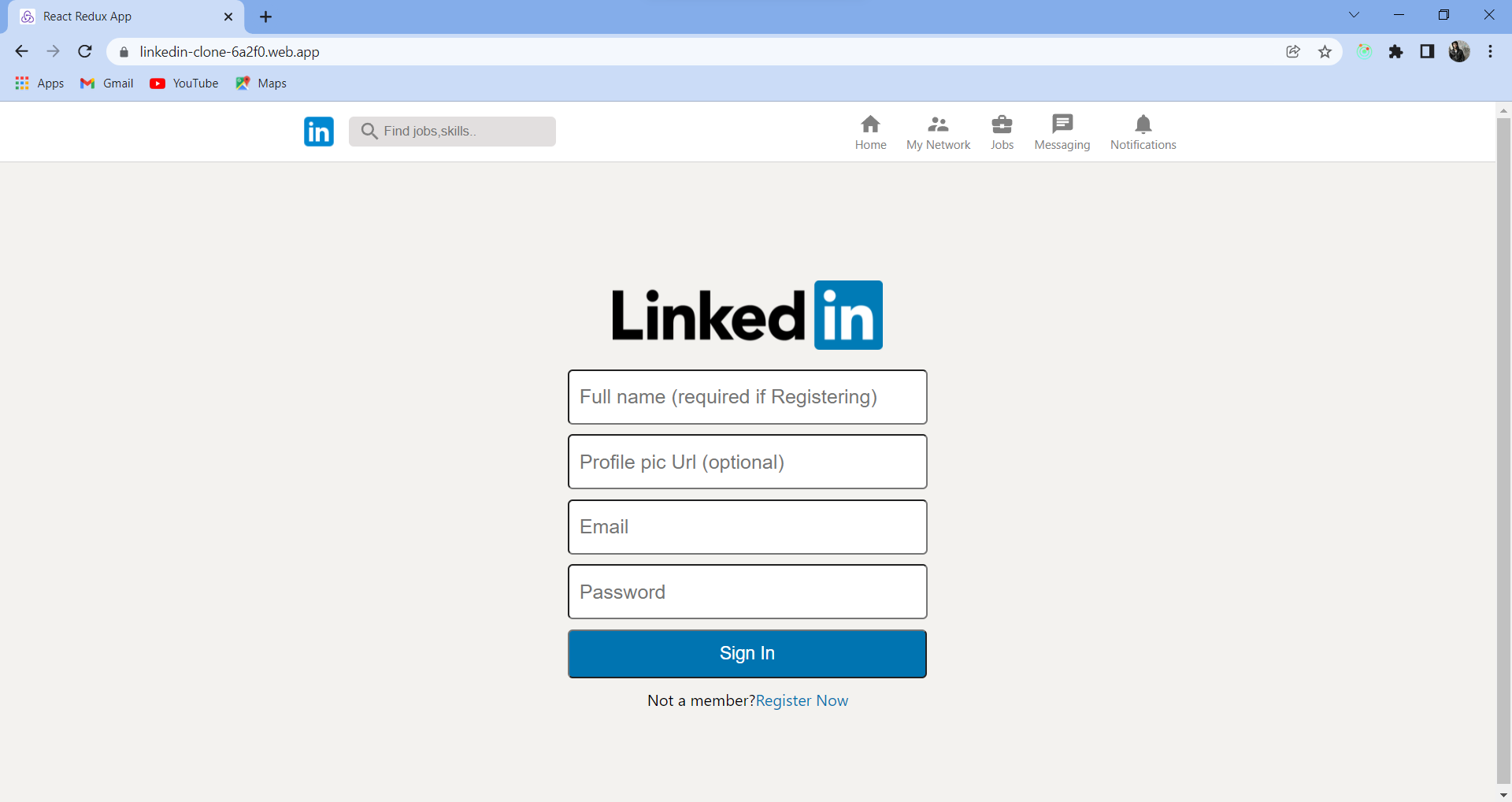Screen dimensions: 1512x802
Task: Open the Chrome three-dot menu
Action: [1490, 52]
